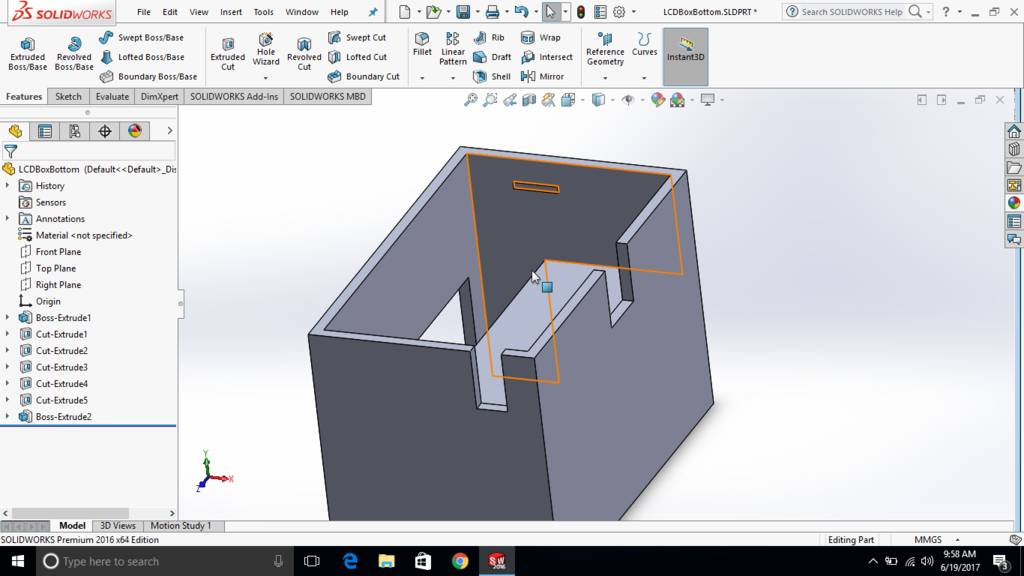Click Boundary Cut
The image size is (1024, 576).
364,76
